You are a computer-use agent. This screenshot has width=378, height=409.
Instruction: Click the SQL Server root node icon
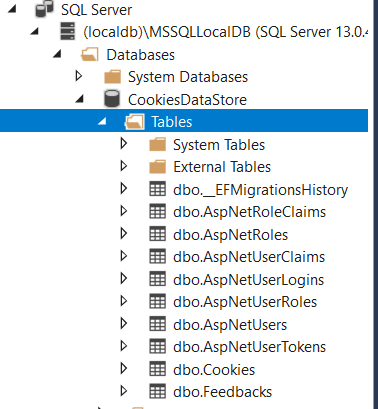(45, 9)
